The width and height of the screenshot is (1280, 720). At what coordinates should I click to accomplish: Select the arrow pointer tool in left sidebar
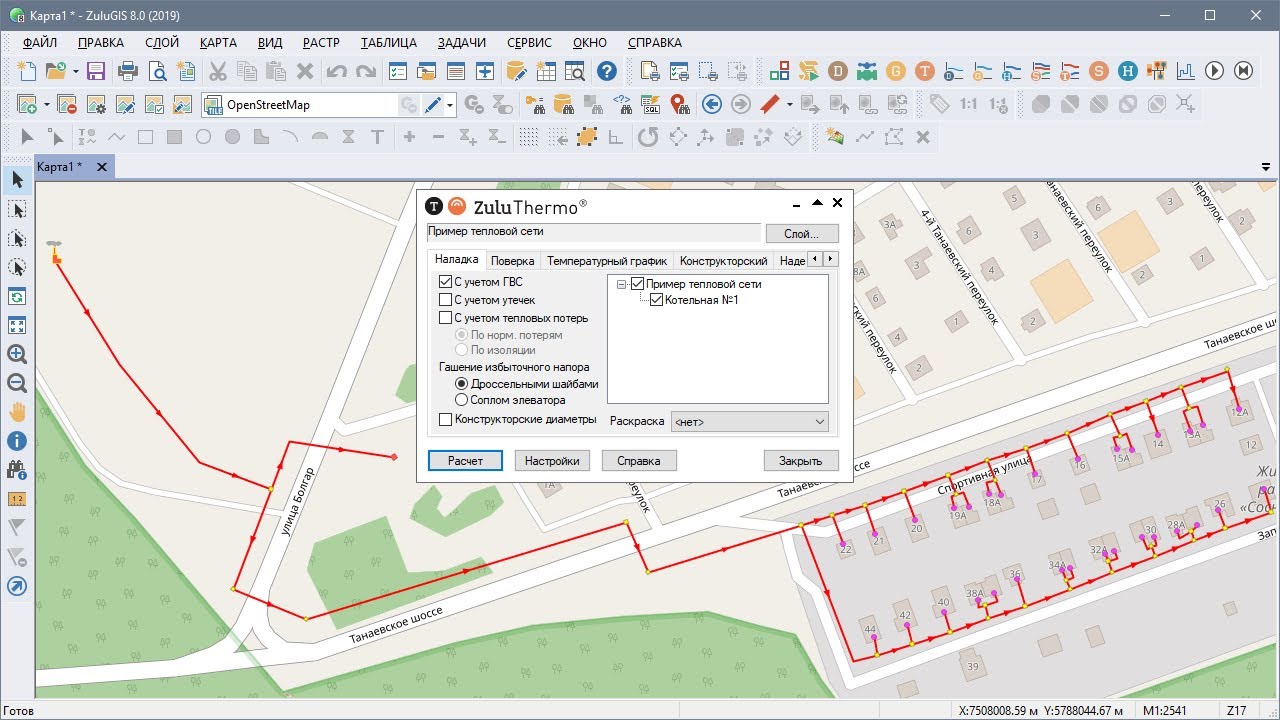(17, 180)
